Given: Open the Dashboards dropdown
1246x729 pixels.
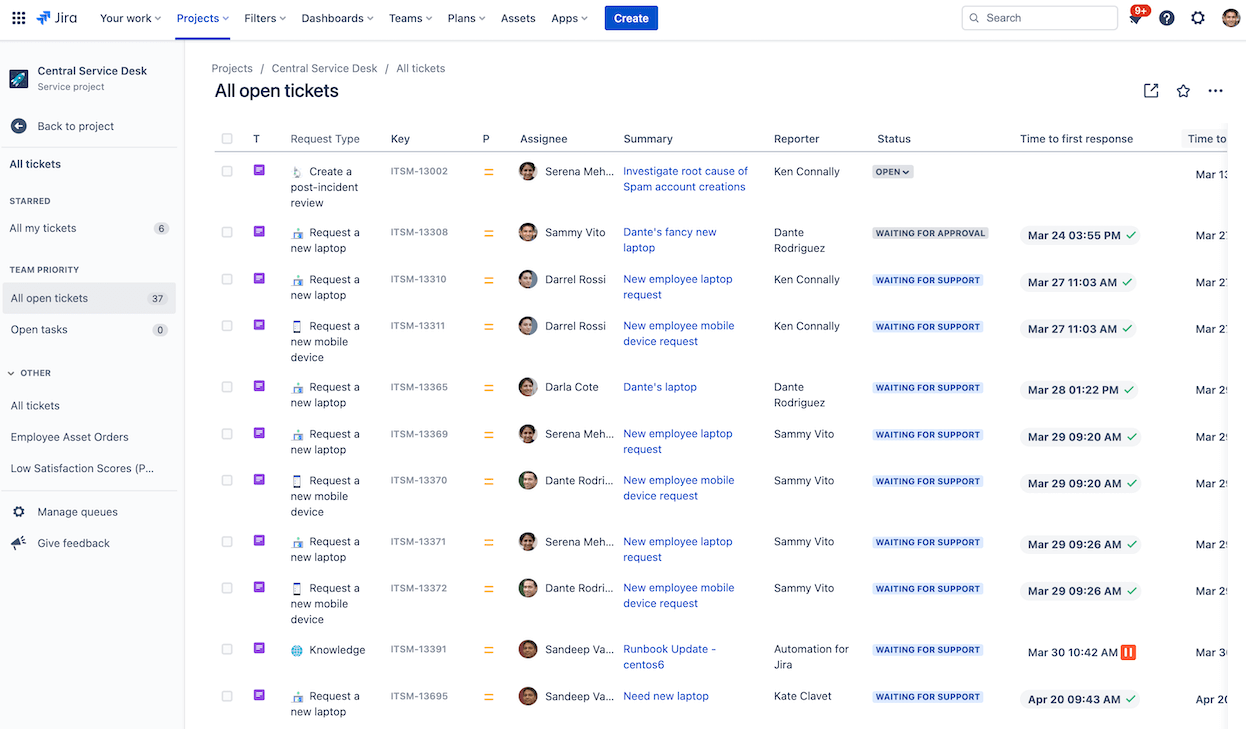Looking at the screenshot, I should [336, 17].
